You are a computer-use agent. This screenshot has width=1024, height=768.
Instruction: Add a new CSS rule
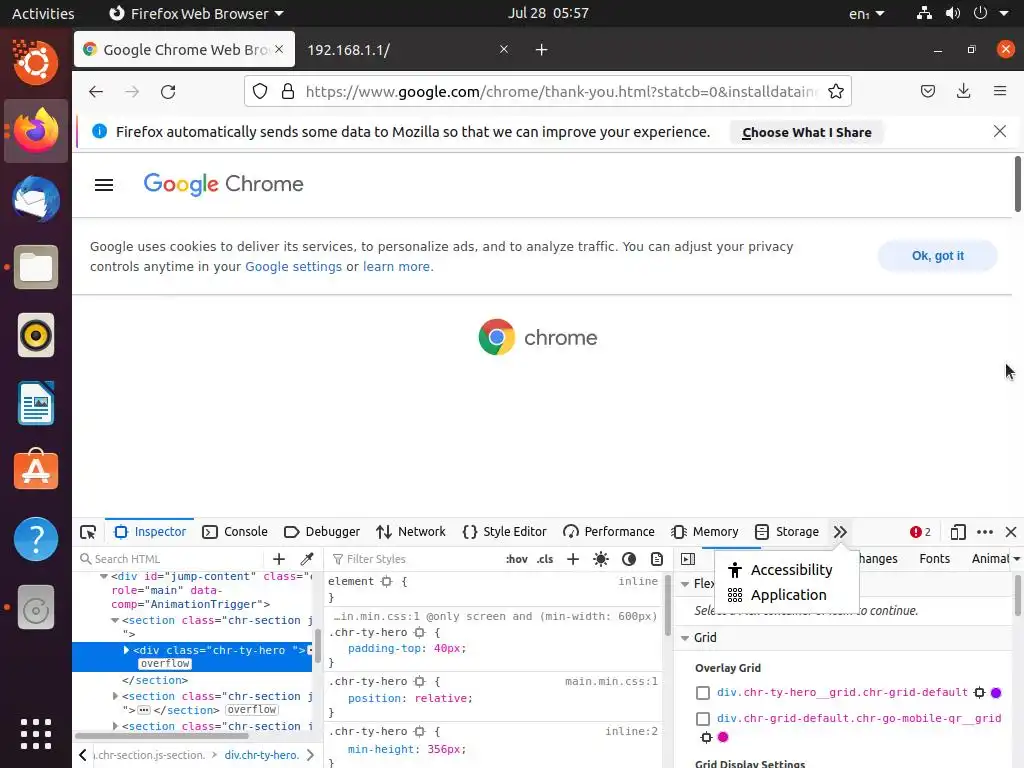tap(573, 559)
